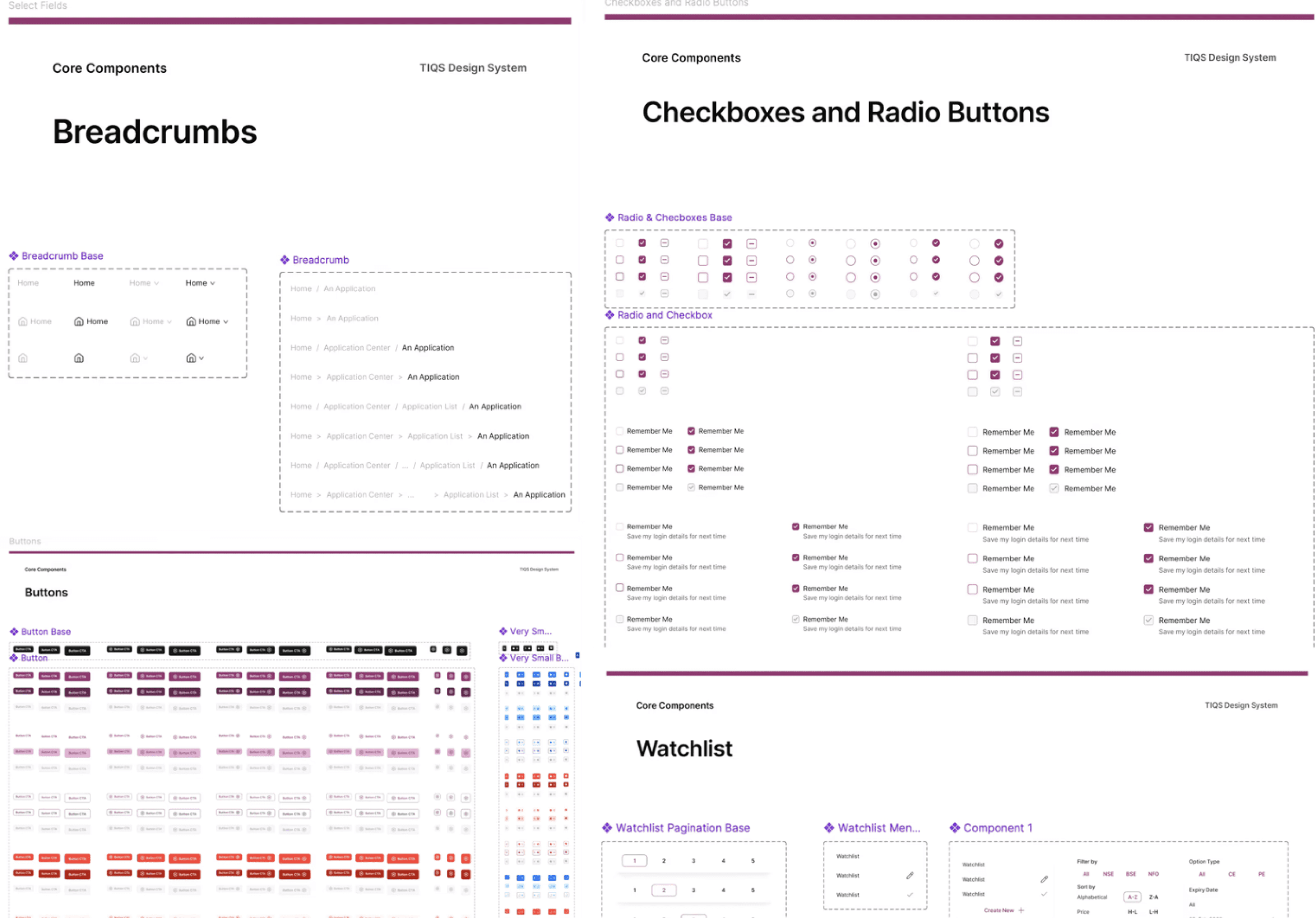The width and height of the screenshot is (1316, 918).
Task: Click the component icon beside Button Base label
Action: click(x=14, y=631)
